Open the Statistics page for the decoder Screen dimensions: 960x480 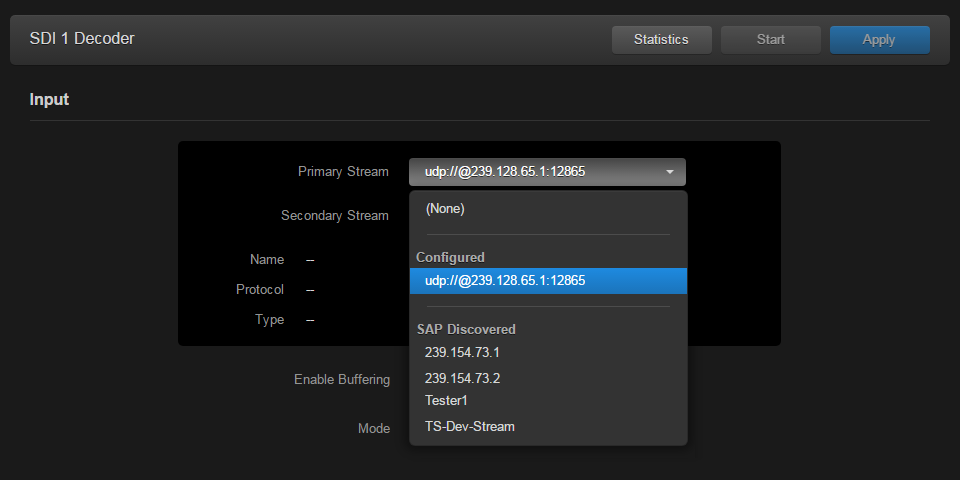[x=661, y=40]
